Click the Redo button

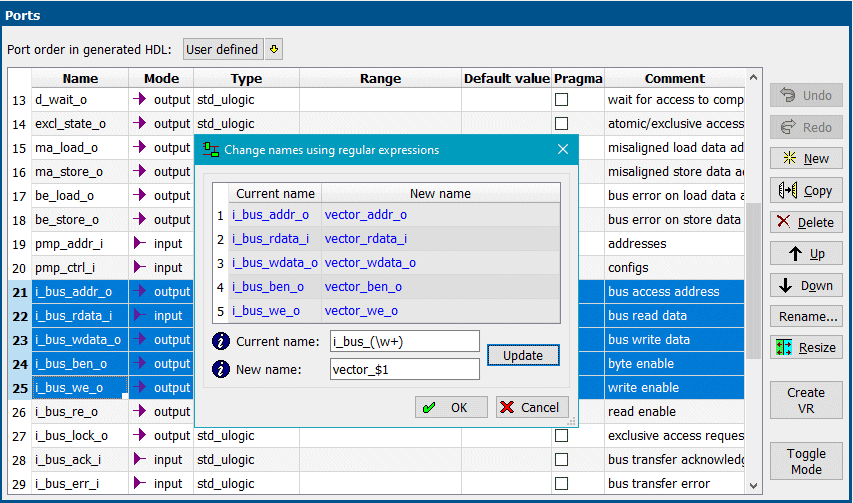806,127
